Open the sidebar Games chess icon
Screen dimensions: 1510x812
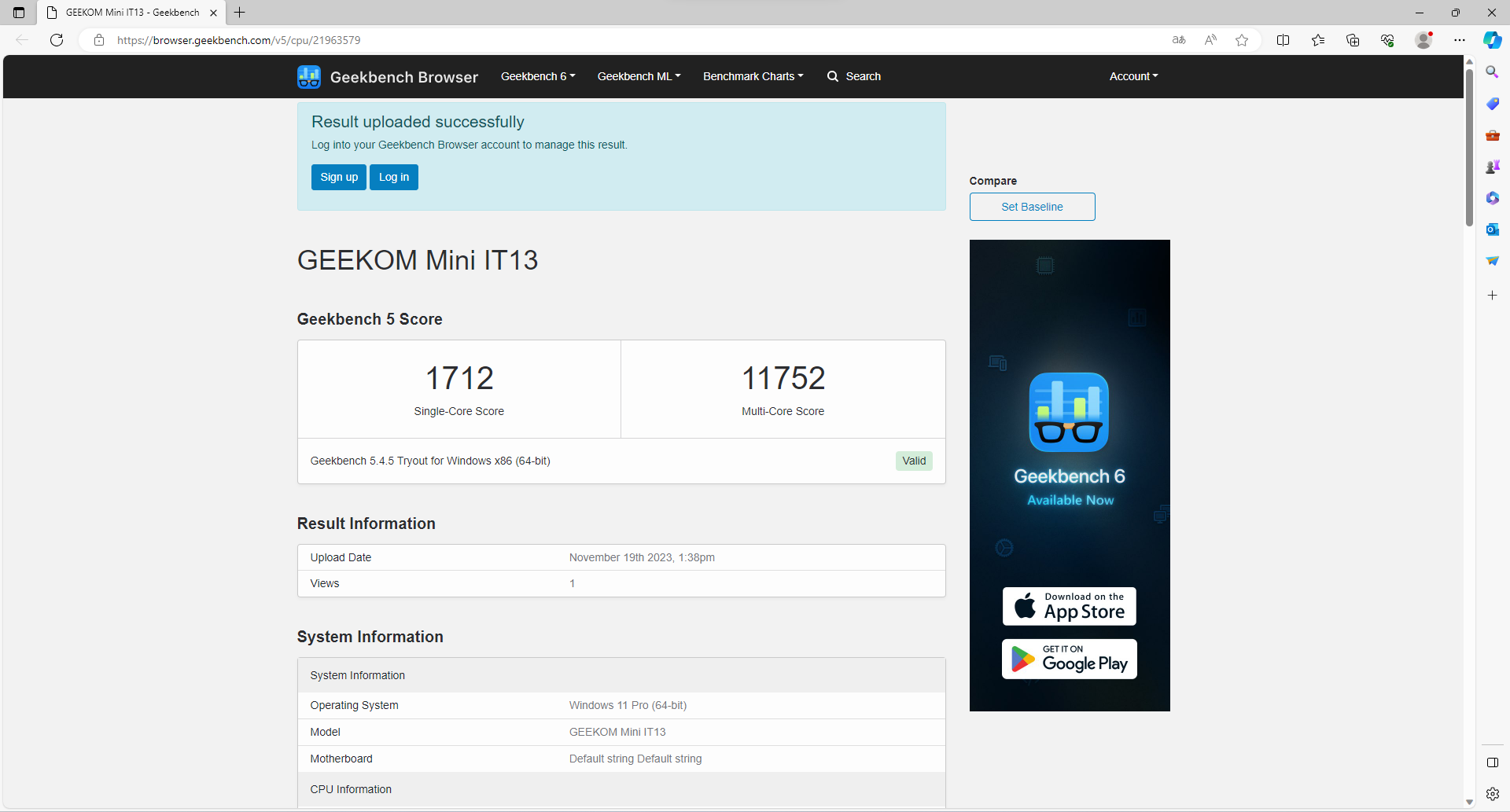pyautogui.click(x=1492, y=167)
